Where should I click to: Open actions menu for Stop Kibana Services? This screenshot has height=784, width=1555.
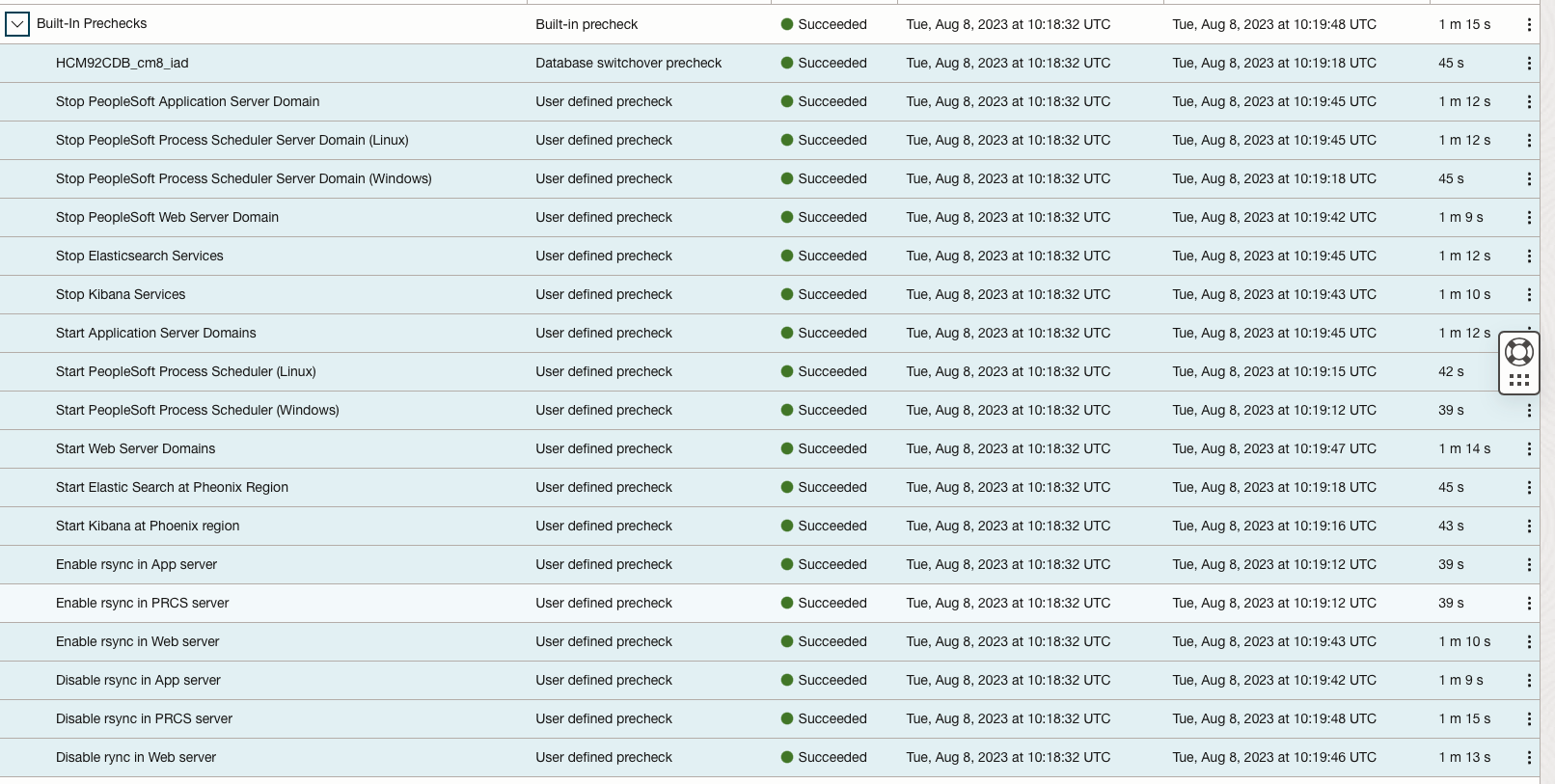[1529, 294]
